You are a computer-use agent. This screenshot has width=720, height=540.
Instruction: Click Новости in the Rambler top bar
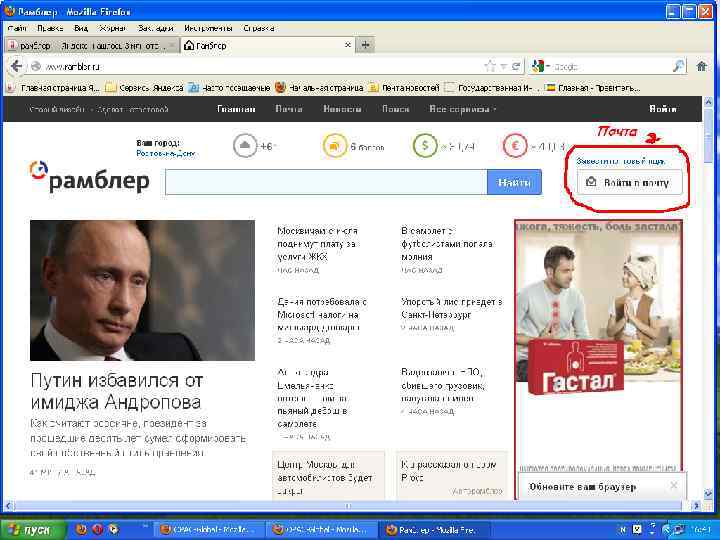(x=342, y=109)
